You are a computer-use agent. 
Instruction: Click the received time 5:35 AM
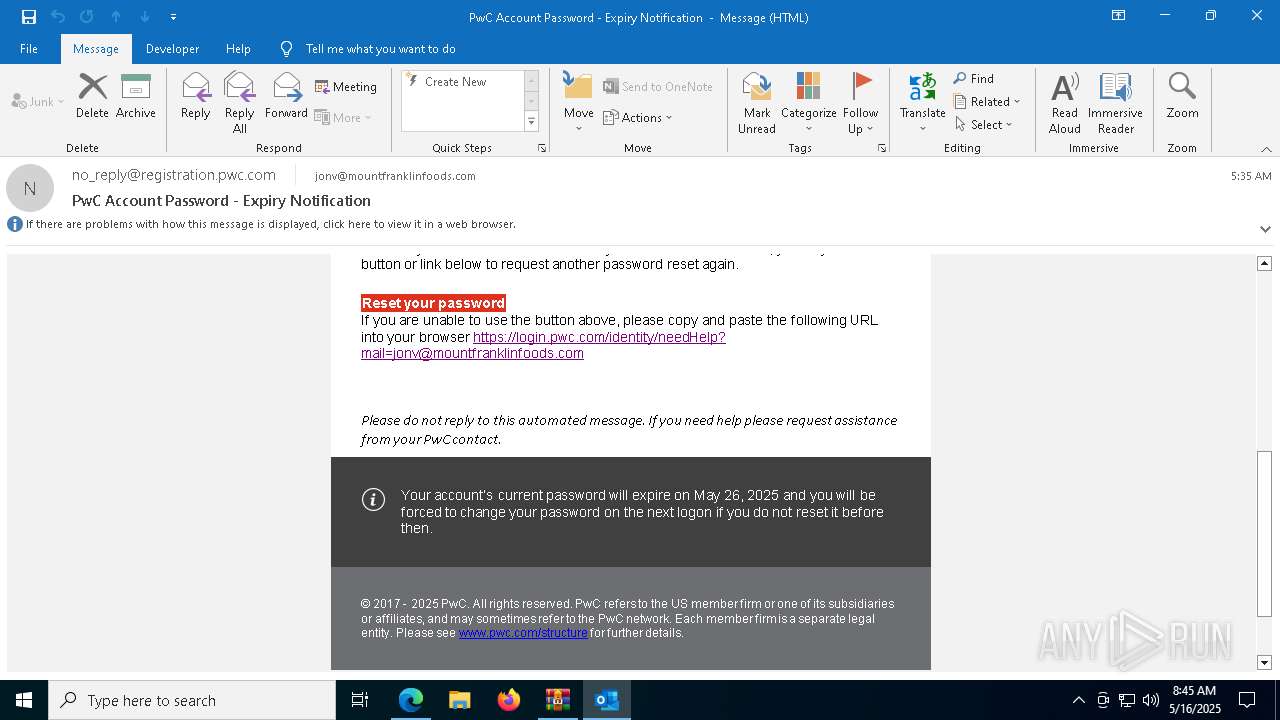(x=1251, y=176)
